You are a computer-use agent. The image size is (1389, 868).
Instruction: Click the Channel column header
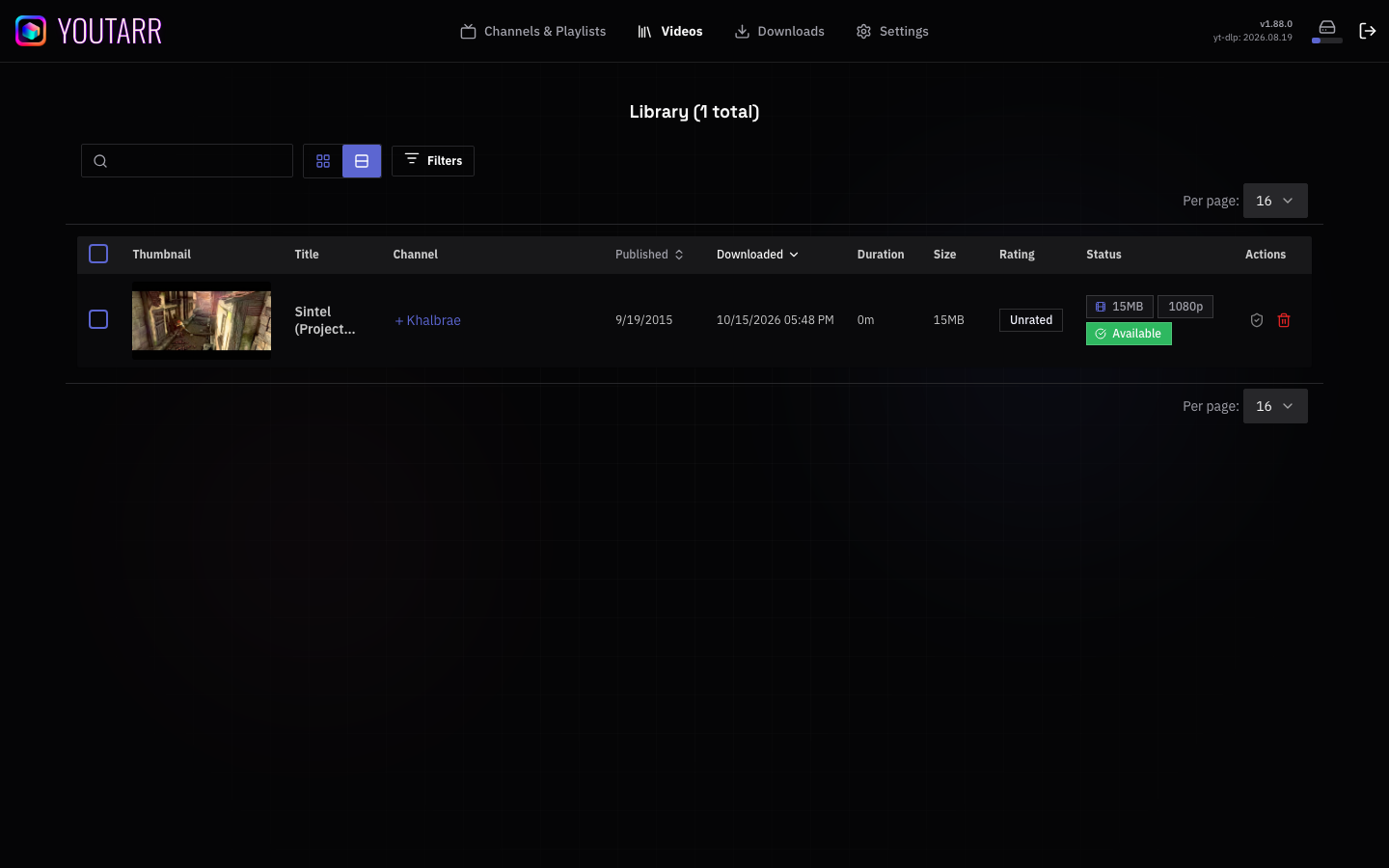[x=416, y=255]
